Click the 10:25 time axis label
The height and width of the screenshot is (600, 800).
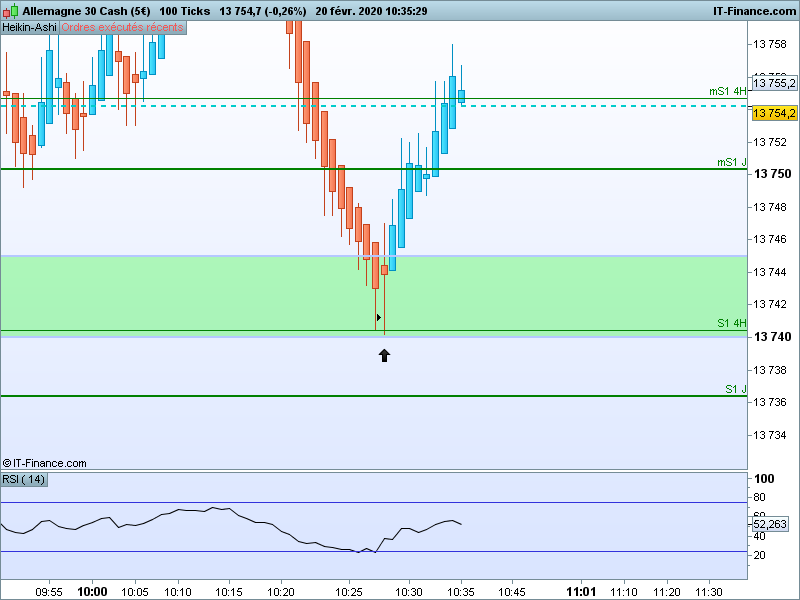coord(348,592)
